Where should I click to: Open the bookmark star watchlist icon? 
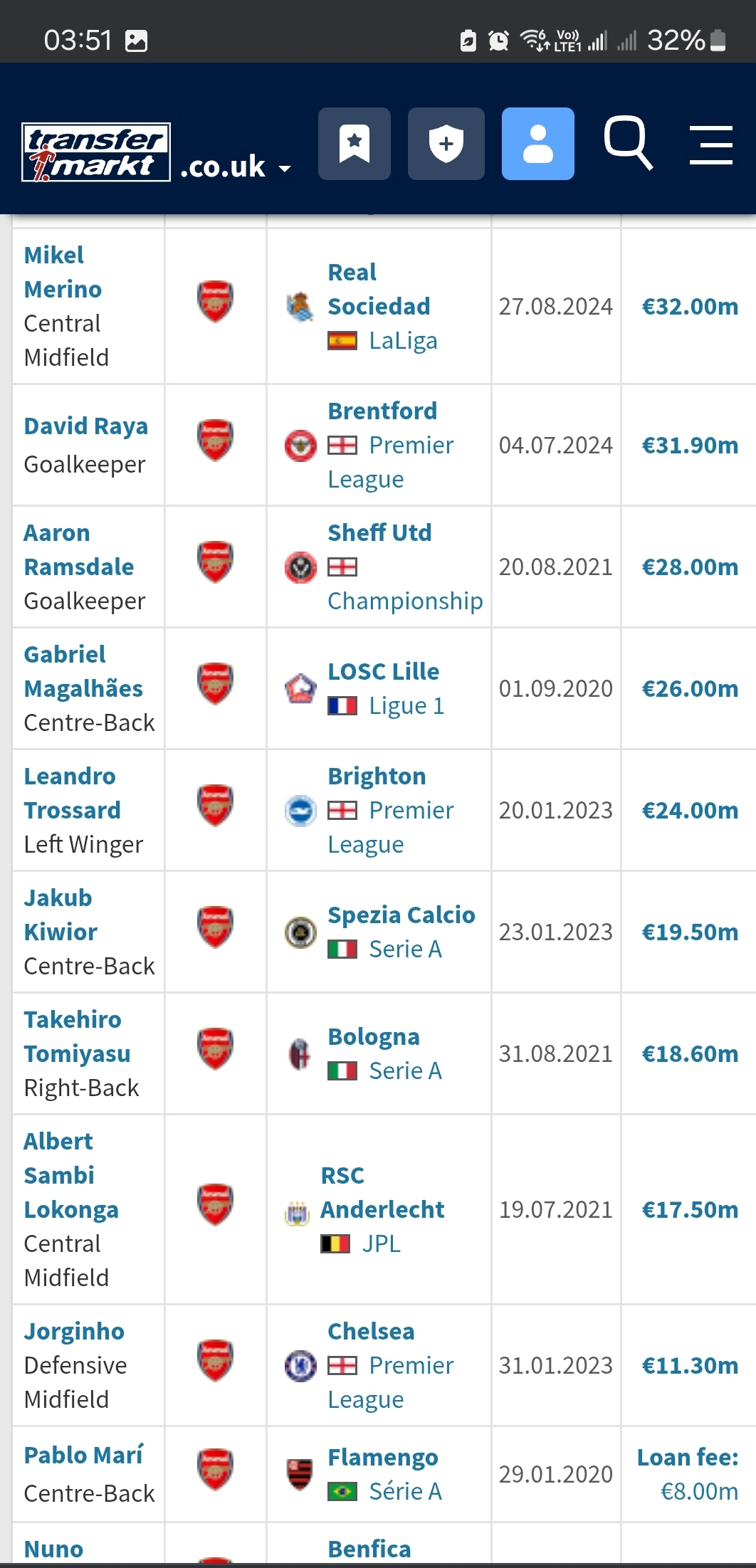[x=355, y=144]
